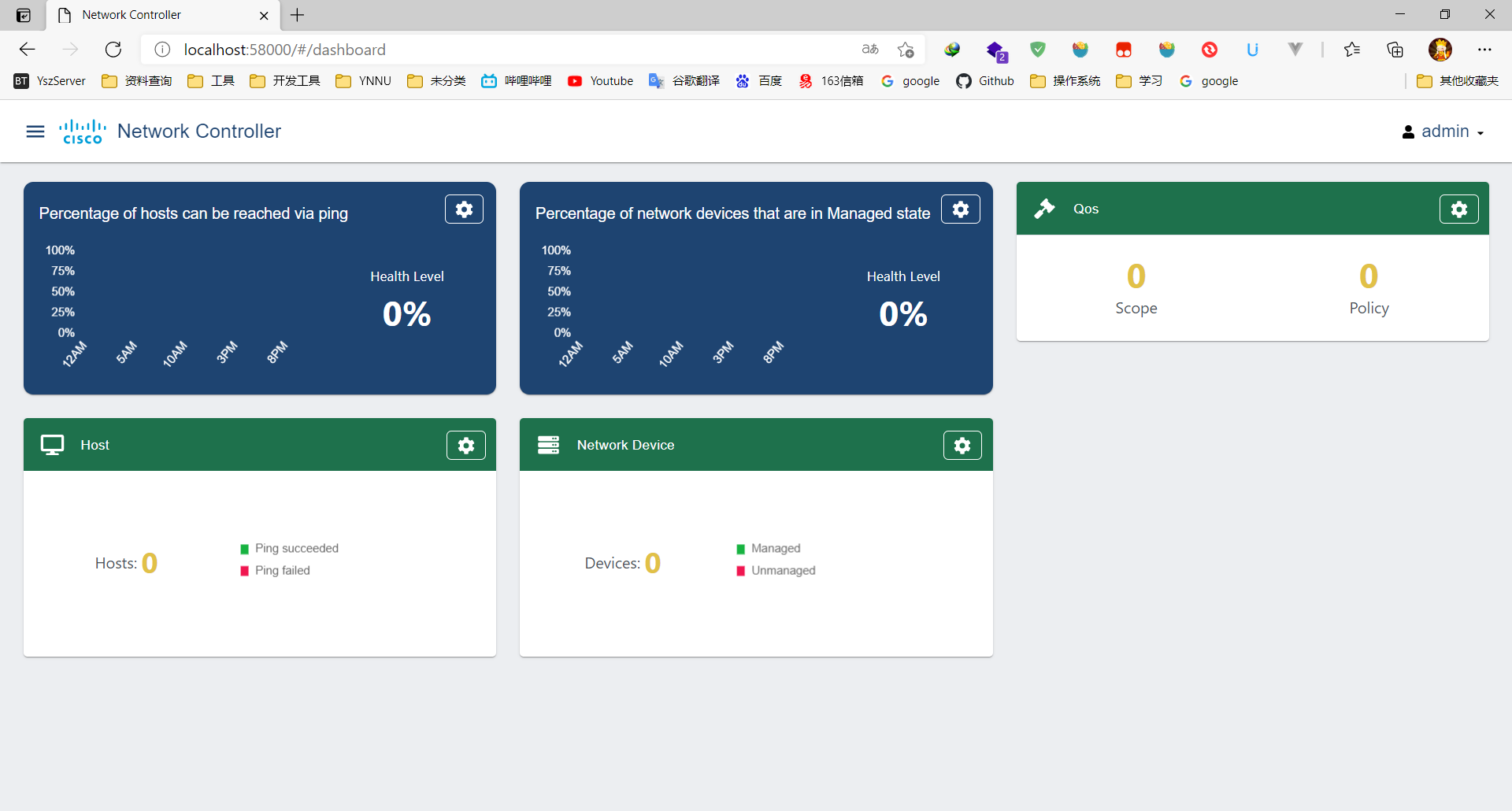Screen dimensions: 1512x811
Task: Open the 资料查询 bookmarks folder
Action: click(137, 81)
